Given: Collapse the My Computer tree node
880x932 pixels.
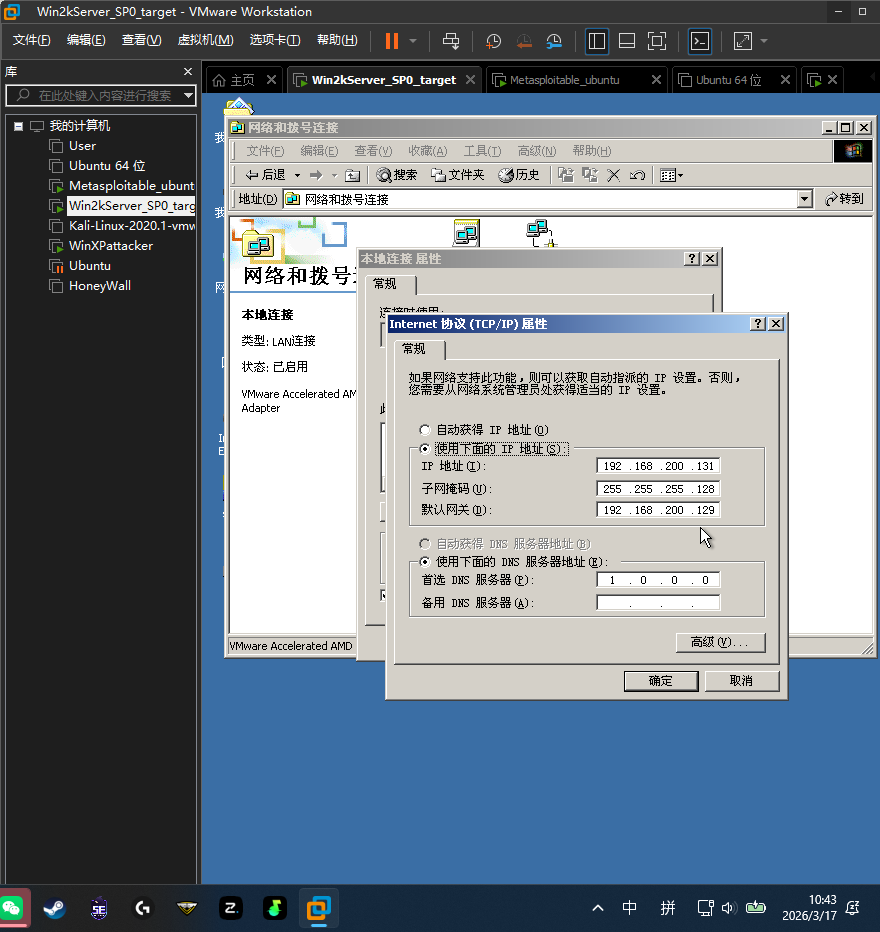Looking at the screenshot, I should coord(18,126).
